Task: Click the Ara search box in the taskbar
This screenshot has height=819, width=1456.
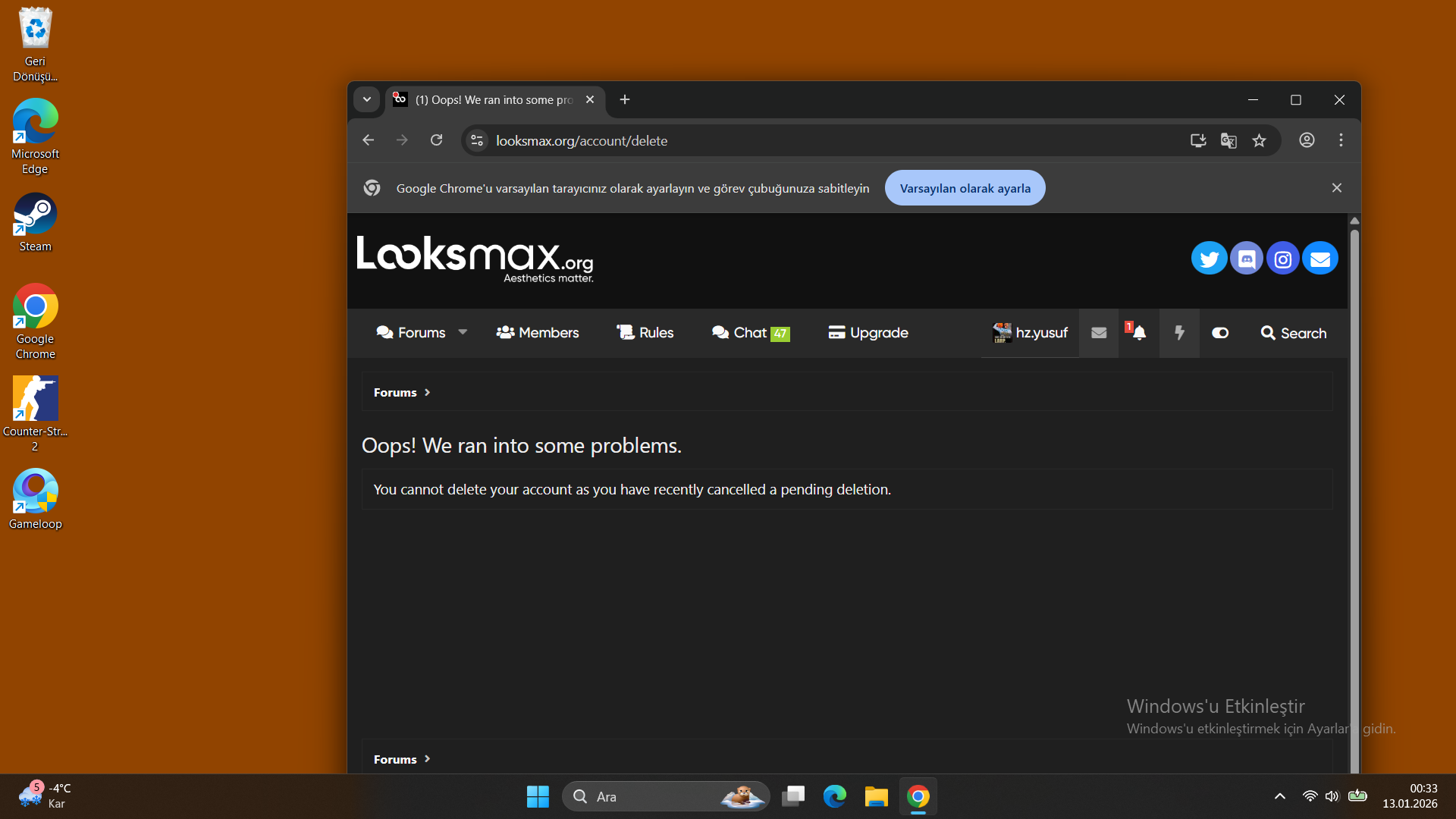Action: [652, 796]
